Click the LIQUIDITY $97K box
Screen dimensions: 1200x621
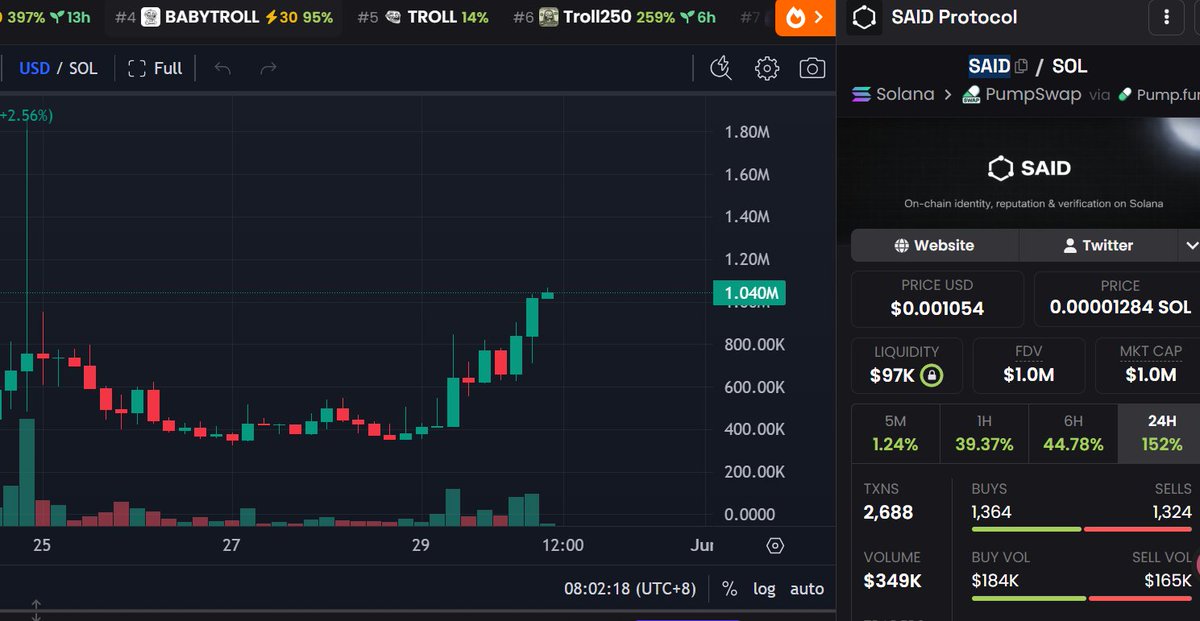tap(907, 365)
